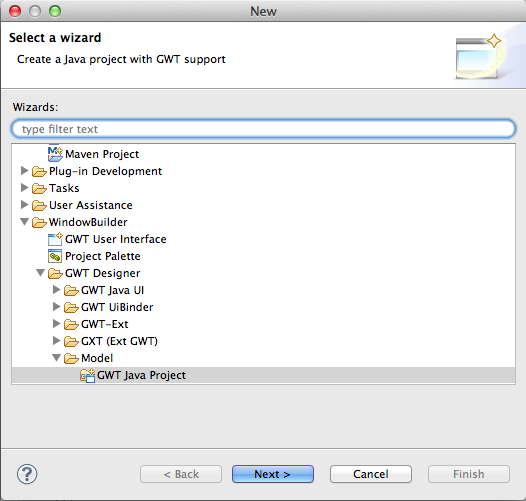Screen dimensions: 526x501
Task: Click the GWT User Interface wizard icon
Action: pyautogui.click(x=55, y=239)
